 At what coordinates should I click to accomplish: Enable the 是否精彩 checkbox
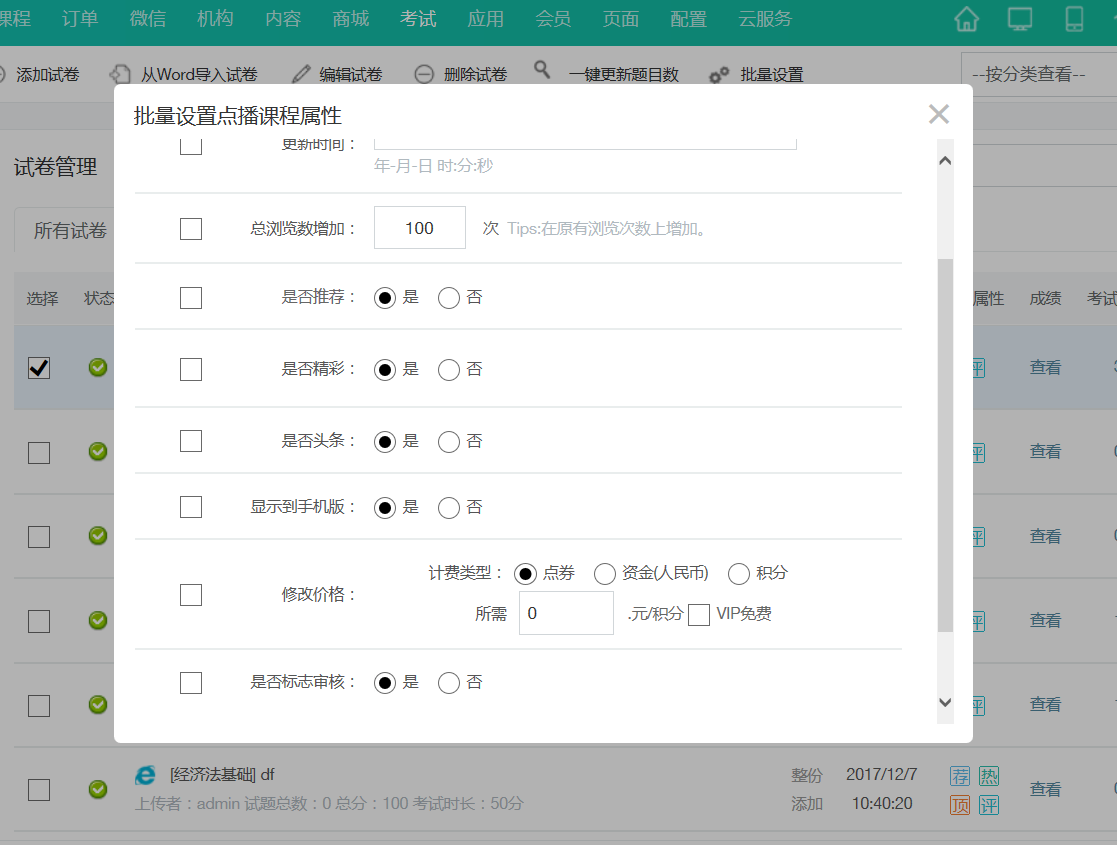tap(191, 369)
